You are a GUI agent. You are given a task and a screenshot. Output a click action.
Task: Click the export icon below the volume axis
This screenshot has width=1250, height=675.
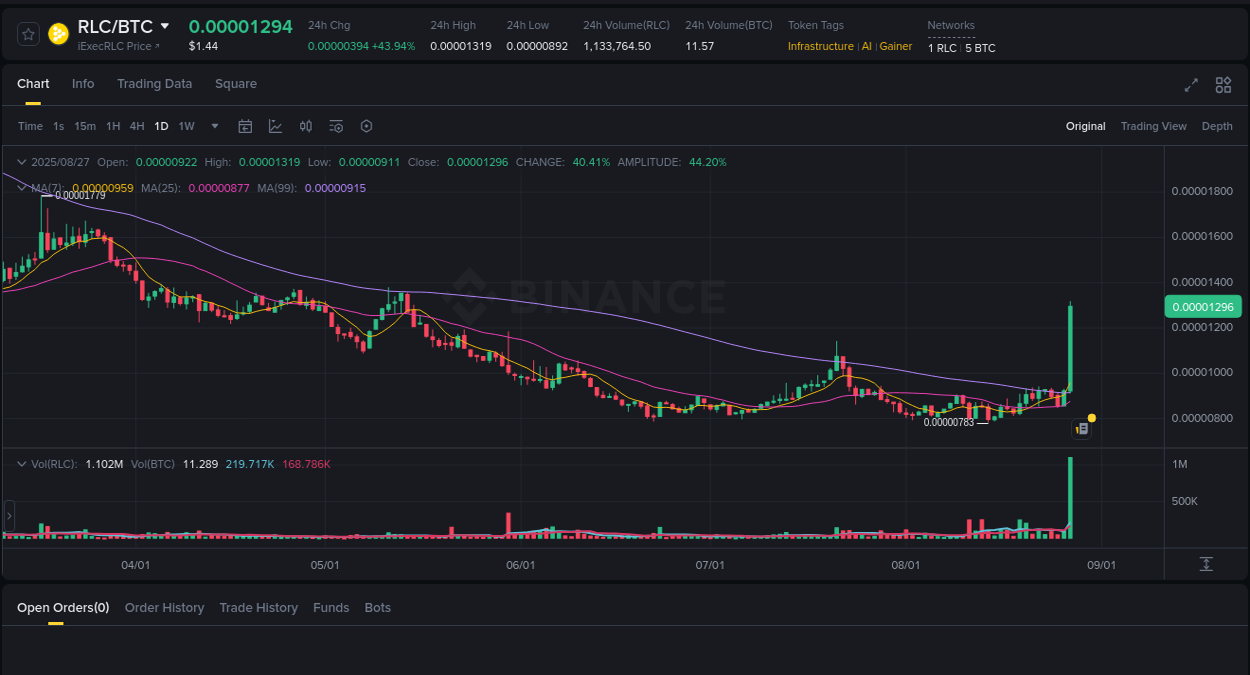pos(1206,563)
